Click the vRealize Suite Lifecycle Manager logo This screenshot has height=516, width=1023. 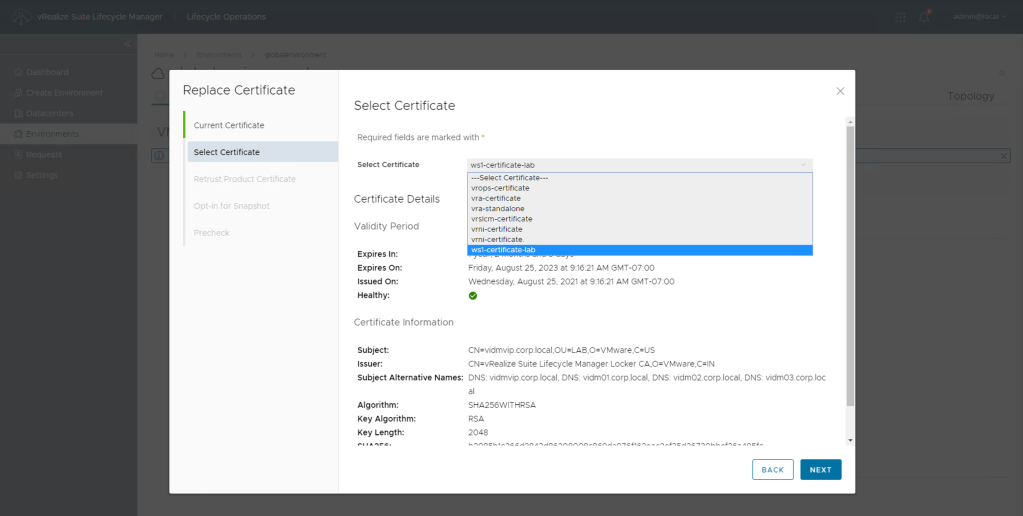coord(23,17)
